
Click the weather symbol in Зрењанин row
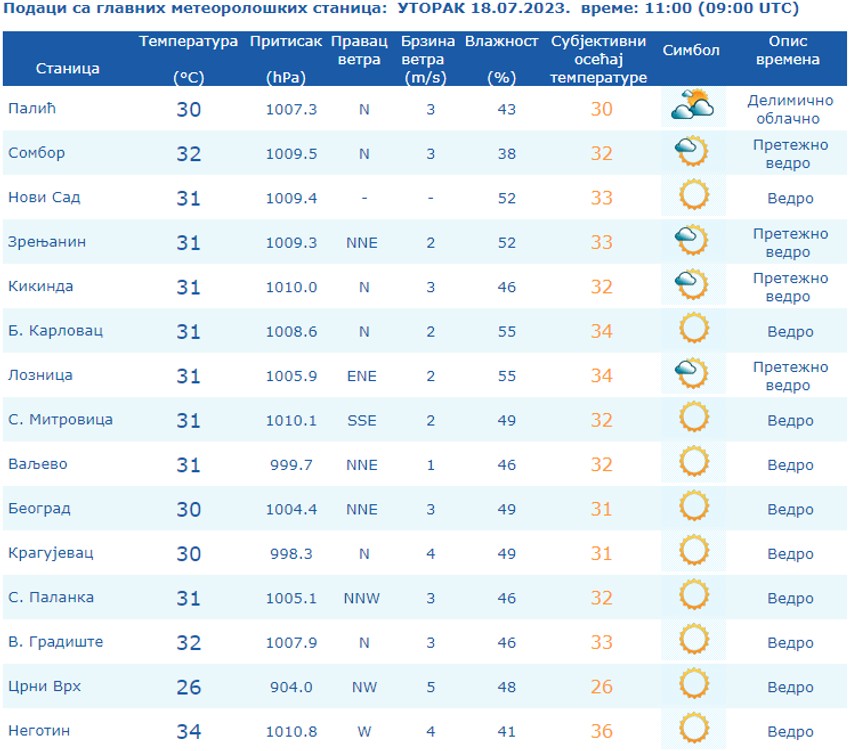[692, 239]
